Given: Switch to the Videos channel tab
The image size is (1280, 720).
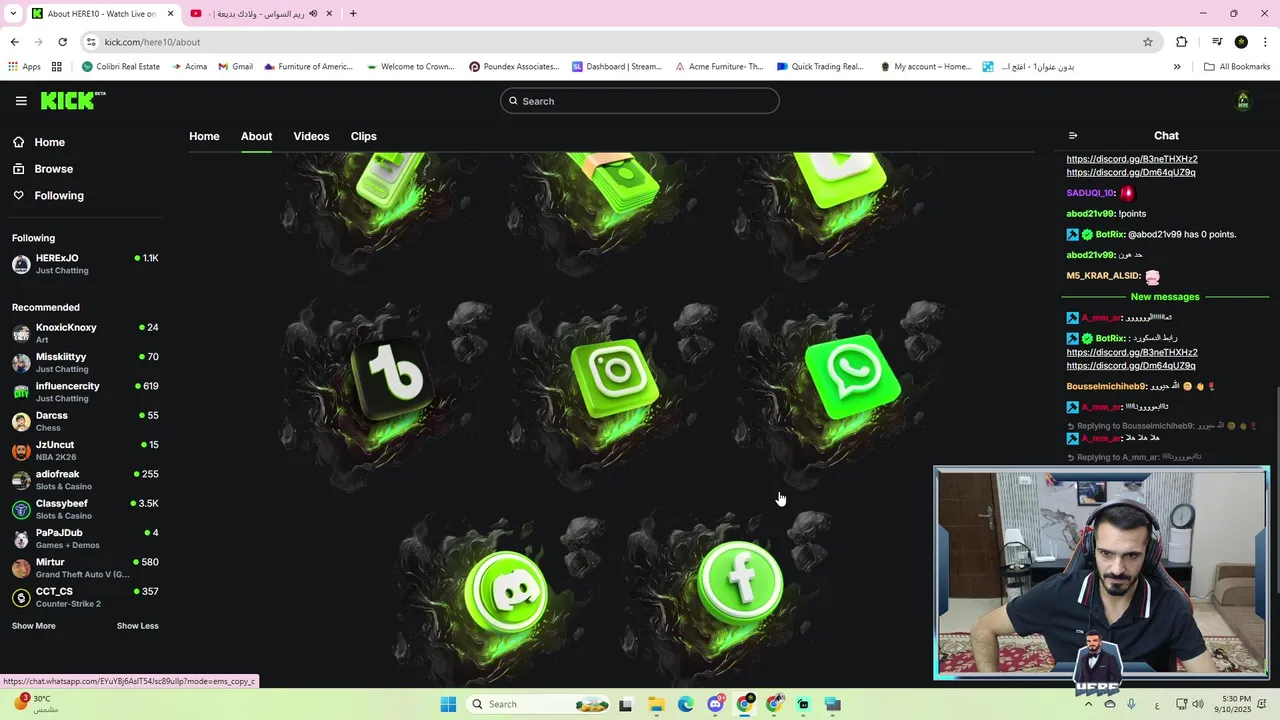Looking at the screenshot, I should [x=311, y=136].
